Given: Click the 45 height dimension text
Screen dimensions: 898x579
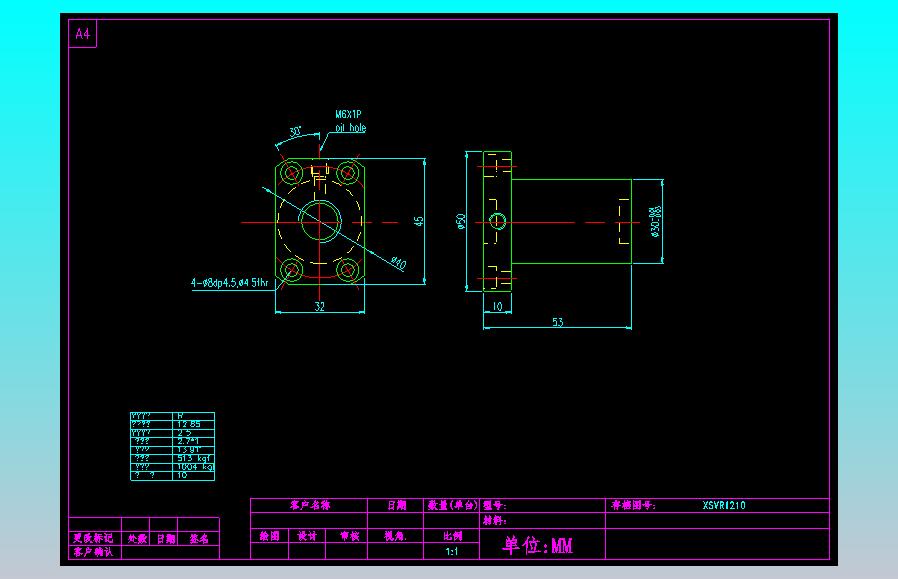Looking at the screenshot, I should coord(419,221).
